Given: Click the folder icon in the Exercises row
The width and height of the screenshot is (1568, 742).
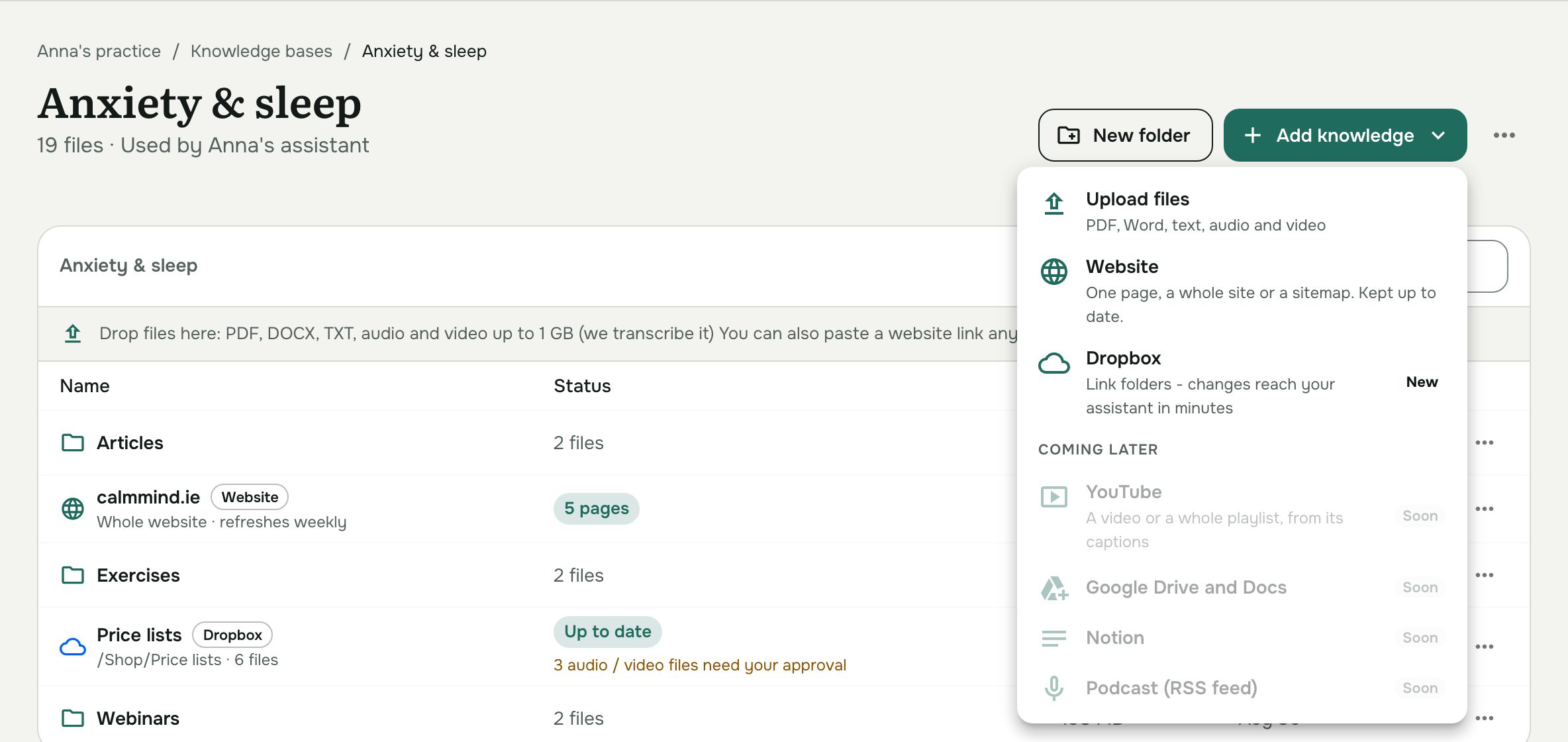Looking at the screenshot, I should tap(73, 575).
